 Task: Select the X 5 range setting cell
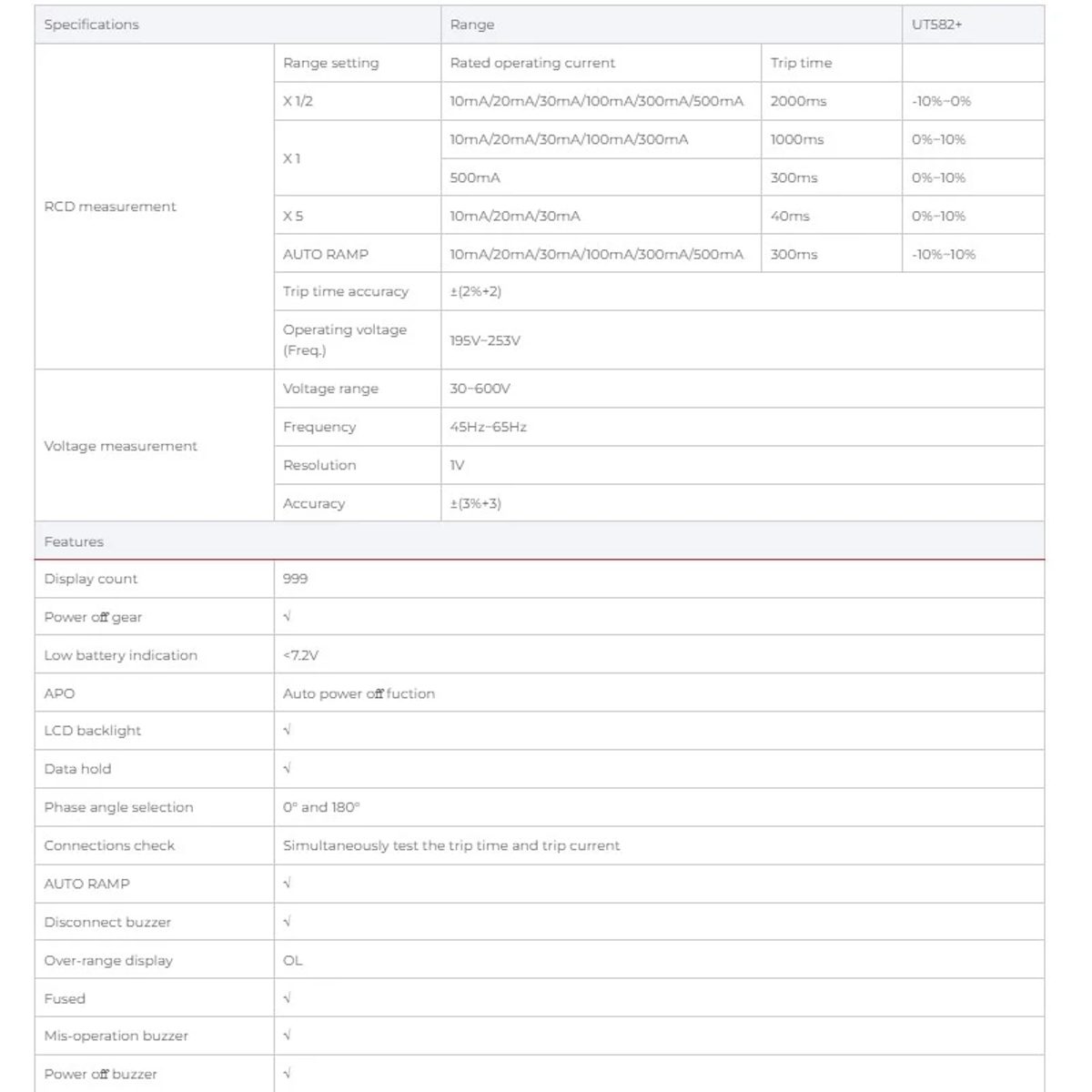coord(358,216)
